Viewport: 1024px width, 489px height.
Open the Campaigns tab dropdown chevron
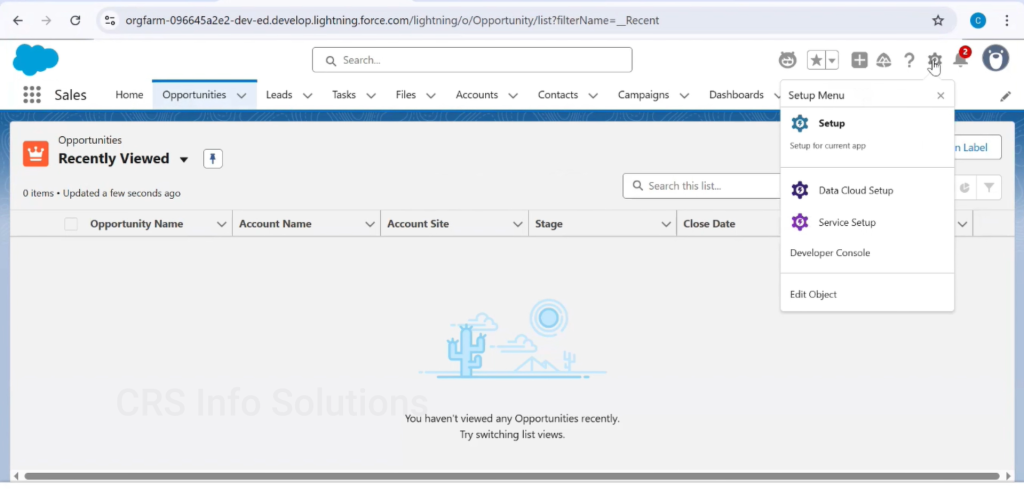click(x=684, y=95)
